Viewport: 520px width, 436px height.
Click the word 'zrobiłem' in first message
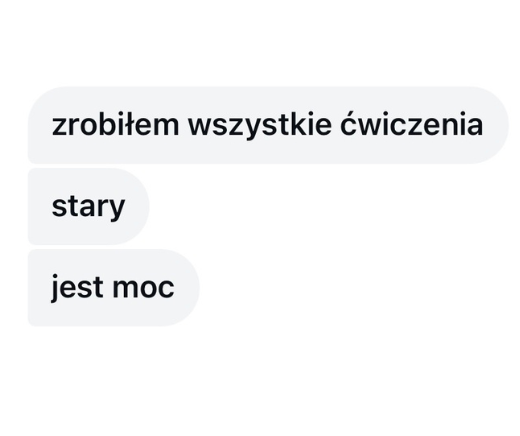tap(115, 125)
